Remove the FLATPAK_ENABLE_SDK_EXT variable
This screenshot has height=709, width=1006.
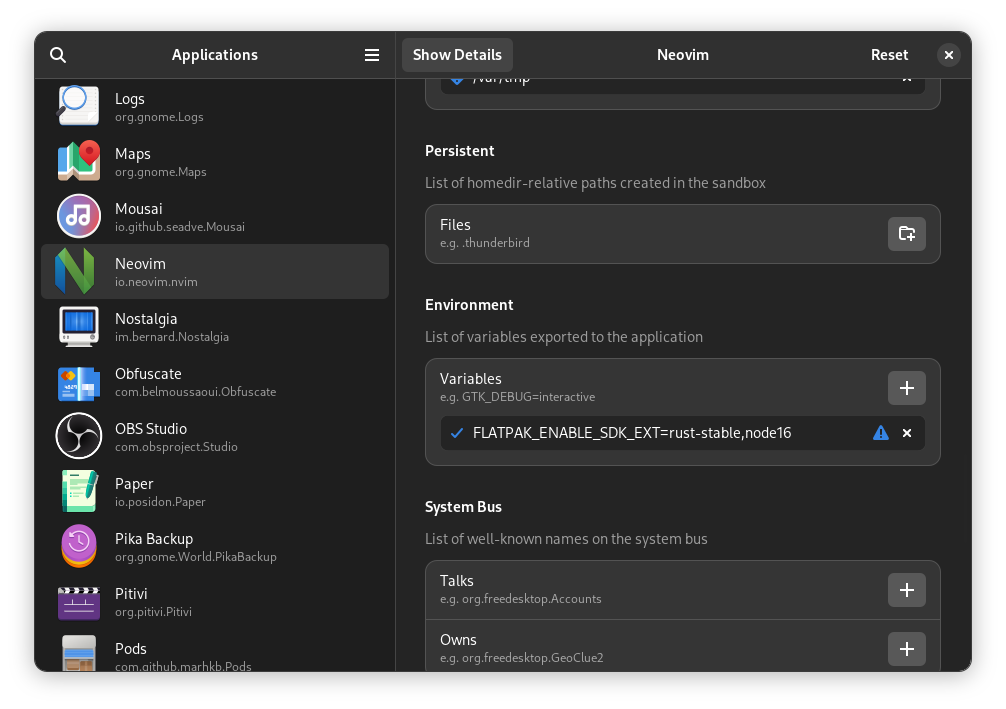point(906,433)
